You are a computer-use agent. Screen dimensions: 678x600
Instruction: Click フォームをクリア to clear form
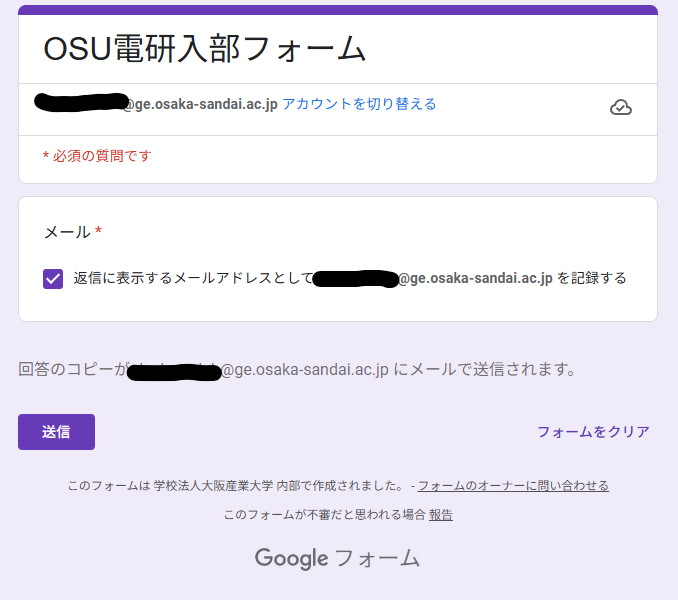pyautogui.click(x=593, y=431)
